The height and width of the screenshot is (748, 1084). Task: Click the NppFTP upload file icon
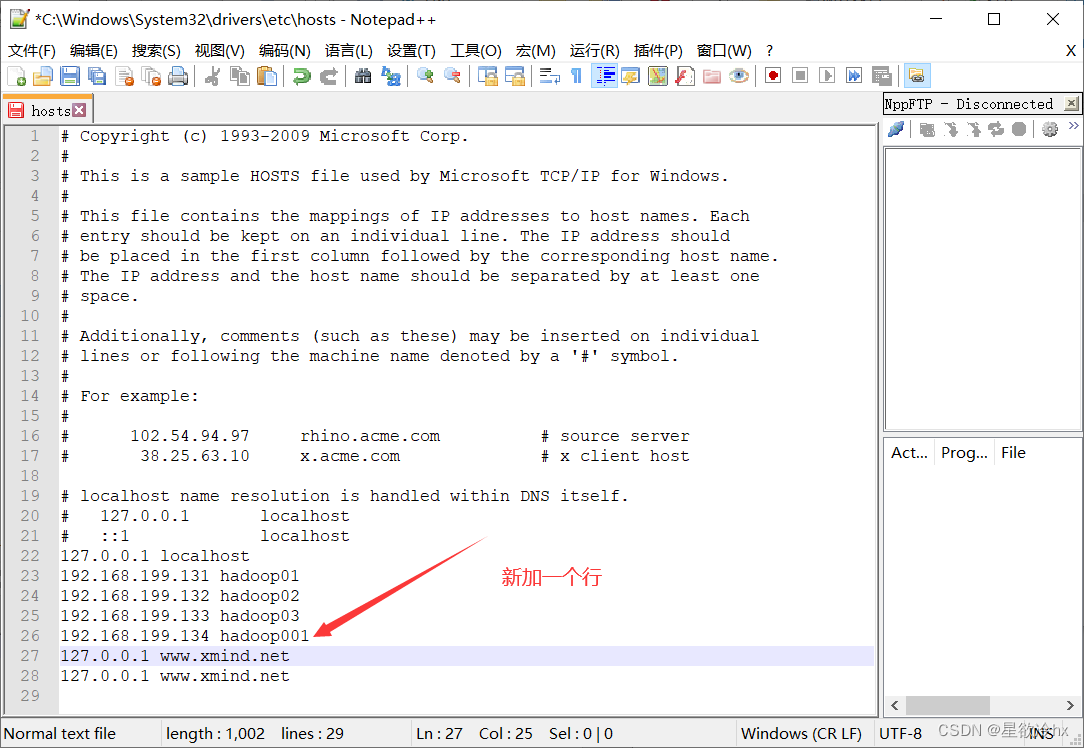point(973,129)
